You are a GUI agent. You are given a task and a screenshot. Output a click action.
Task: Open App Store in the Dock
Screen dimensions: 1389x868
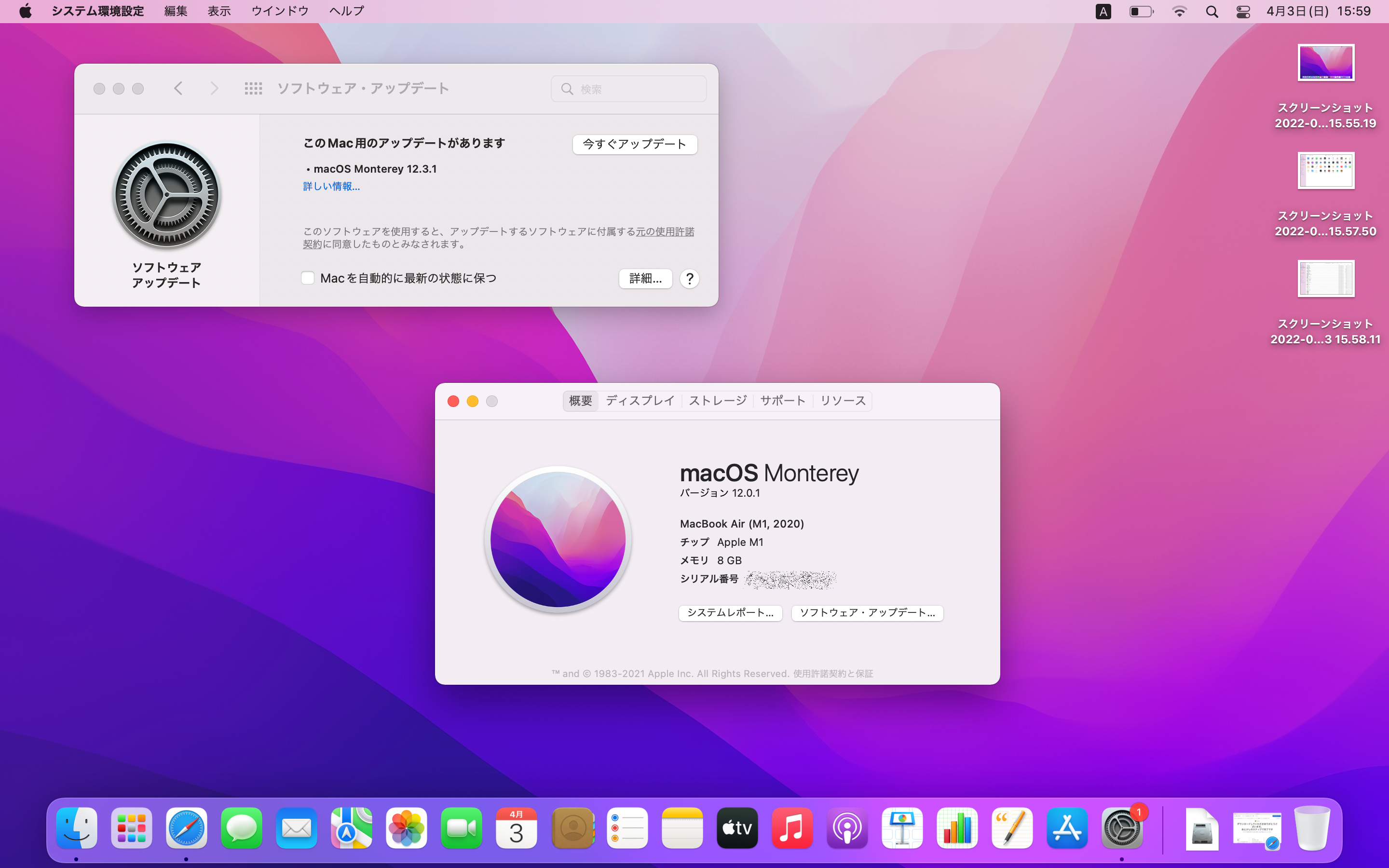1067,828
